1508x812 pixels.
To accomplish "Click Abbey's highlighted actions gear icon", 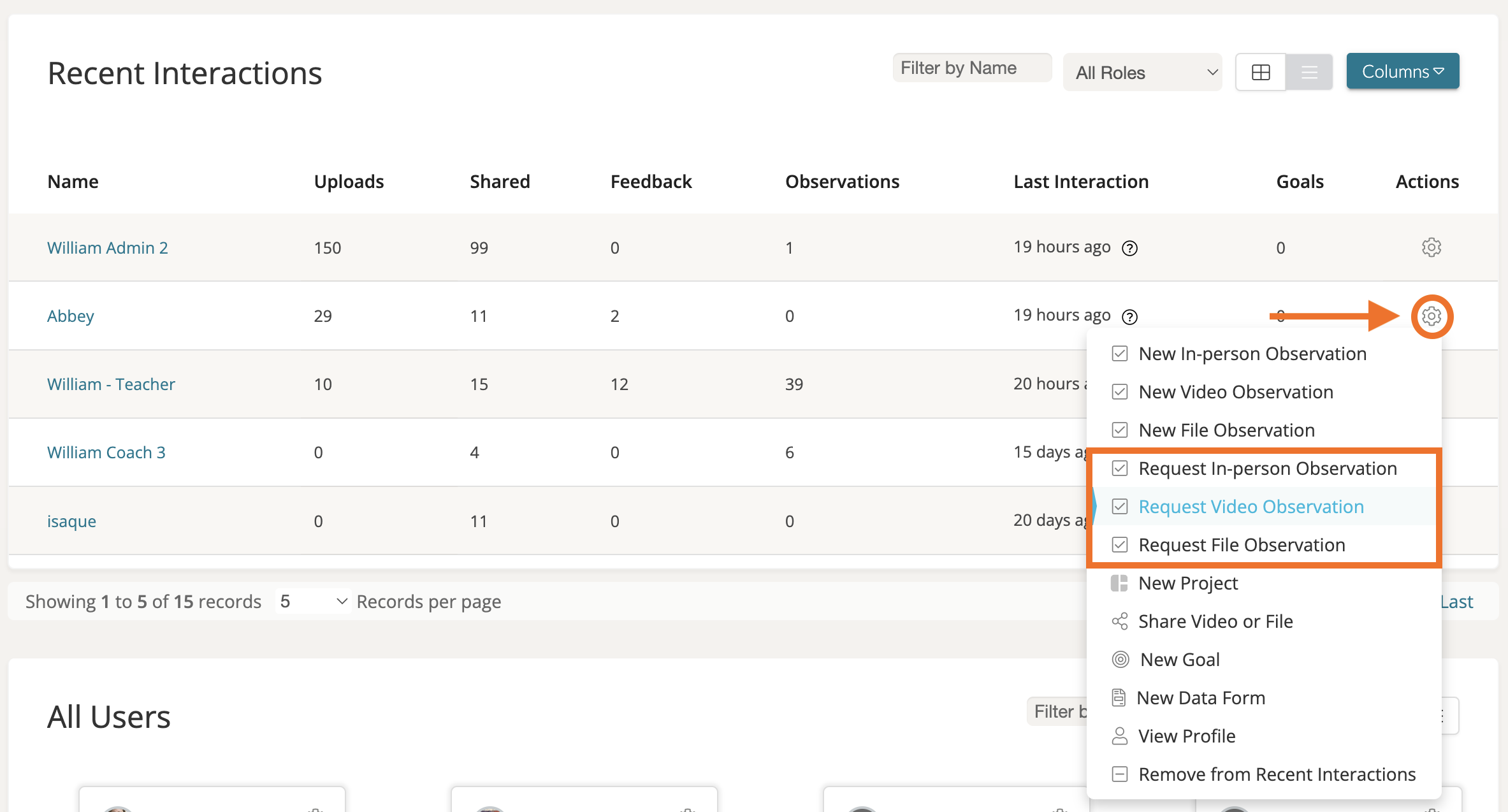I will (1431, 316).
